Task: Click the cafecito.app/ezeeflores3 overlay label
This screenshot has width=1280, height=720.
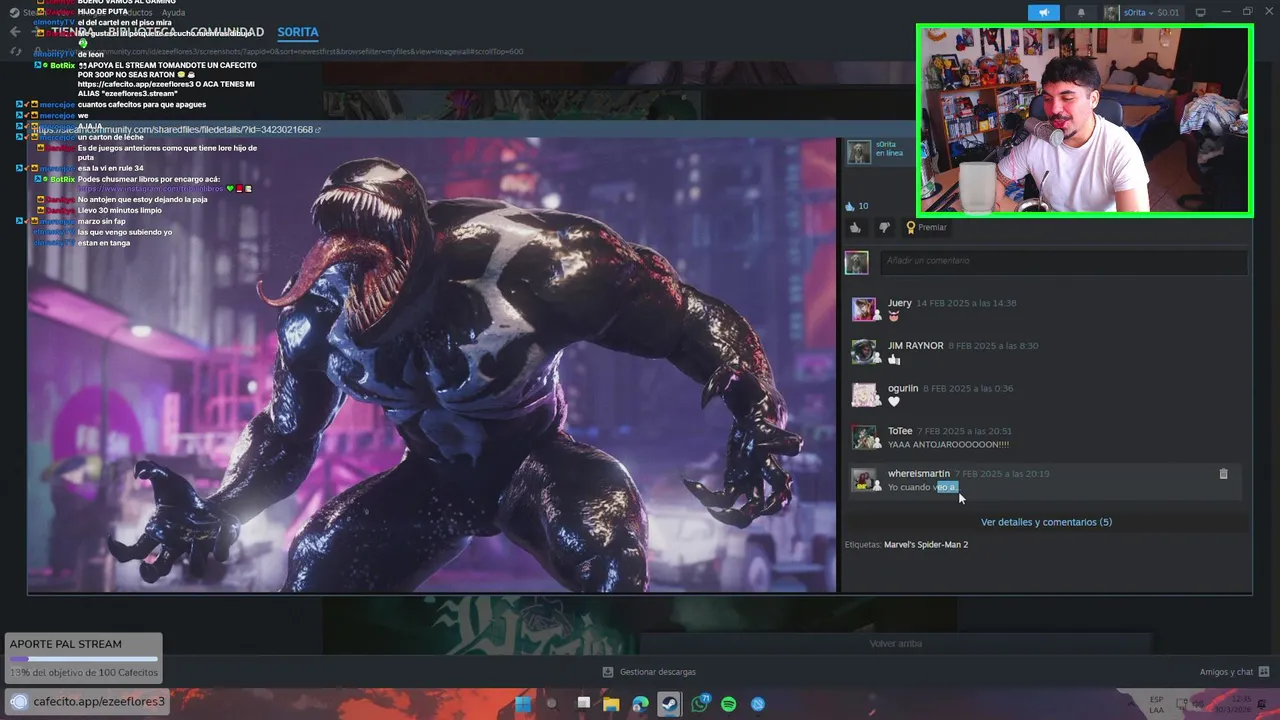Action: [88, 701]
